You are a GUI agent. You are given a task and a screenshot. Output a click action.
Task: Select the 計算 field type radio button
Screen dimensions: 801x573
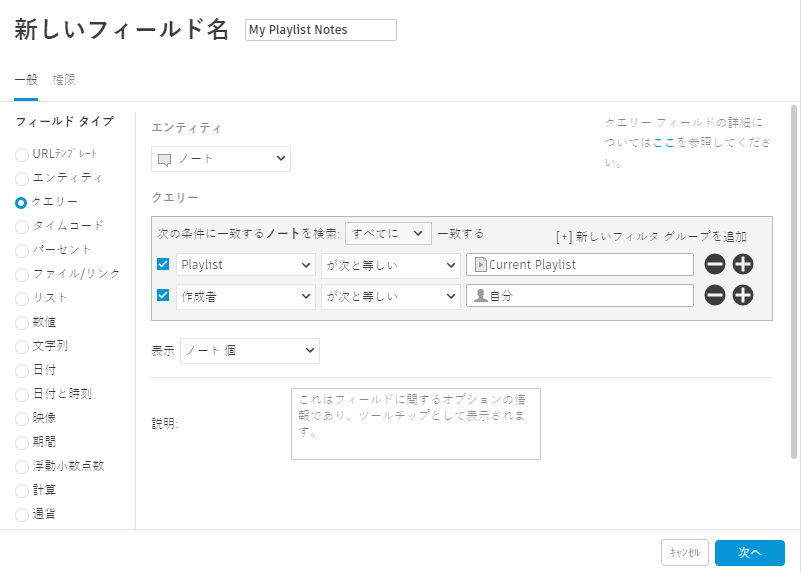coord(22,490)
